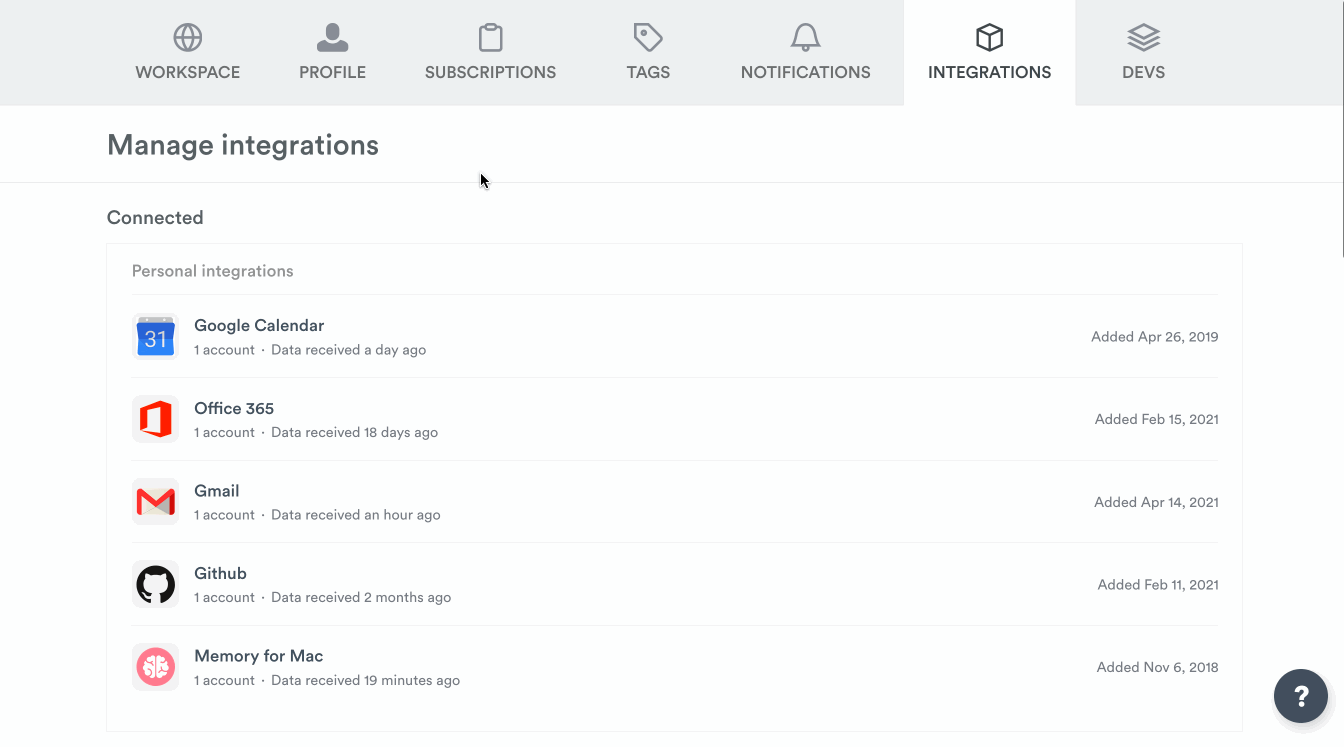Click the Devs layers icon
This screenshot has height=747, width=1344.
[1143, 38]
